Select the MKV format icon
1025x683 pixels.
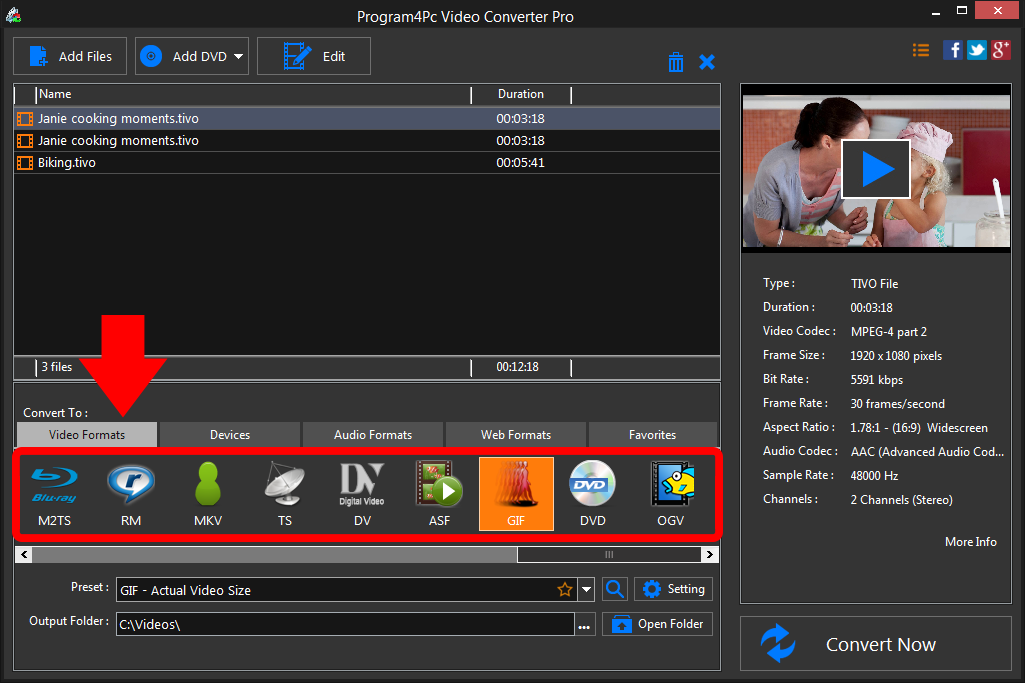click(208, 494)
